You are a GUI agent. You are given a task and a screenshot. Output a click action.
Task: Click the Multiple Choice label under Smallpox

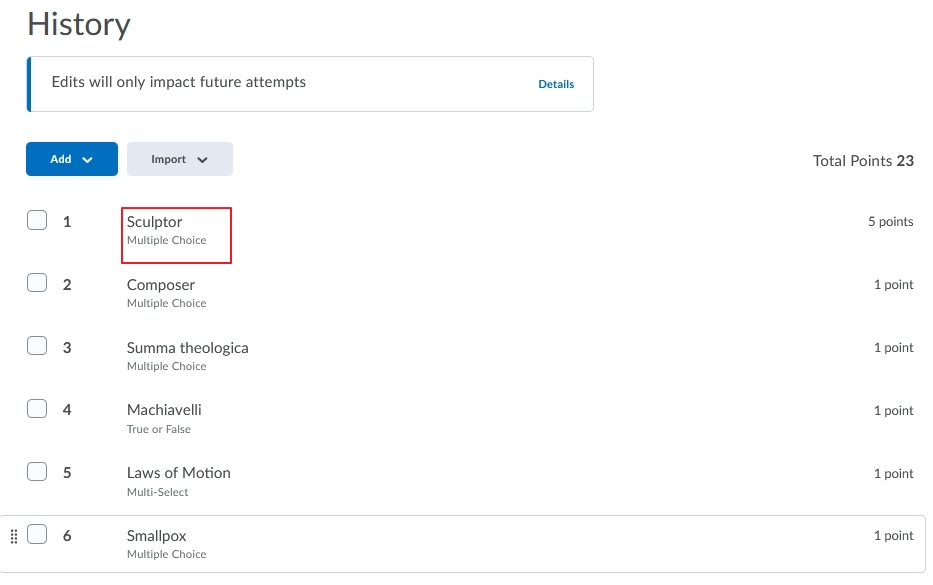tap(167, 554)
